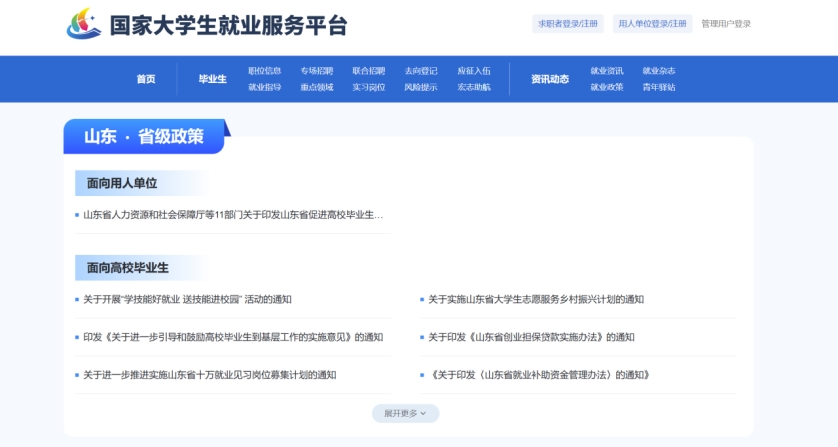
Task: Open the 山东省人力资源和社会保障厅等11部门 policy link
Action: pyautogui.click(x=233, y=215)
